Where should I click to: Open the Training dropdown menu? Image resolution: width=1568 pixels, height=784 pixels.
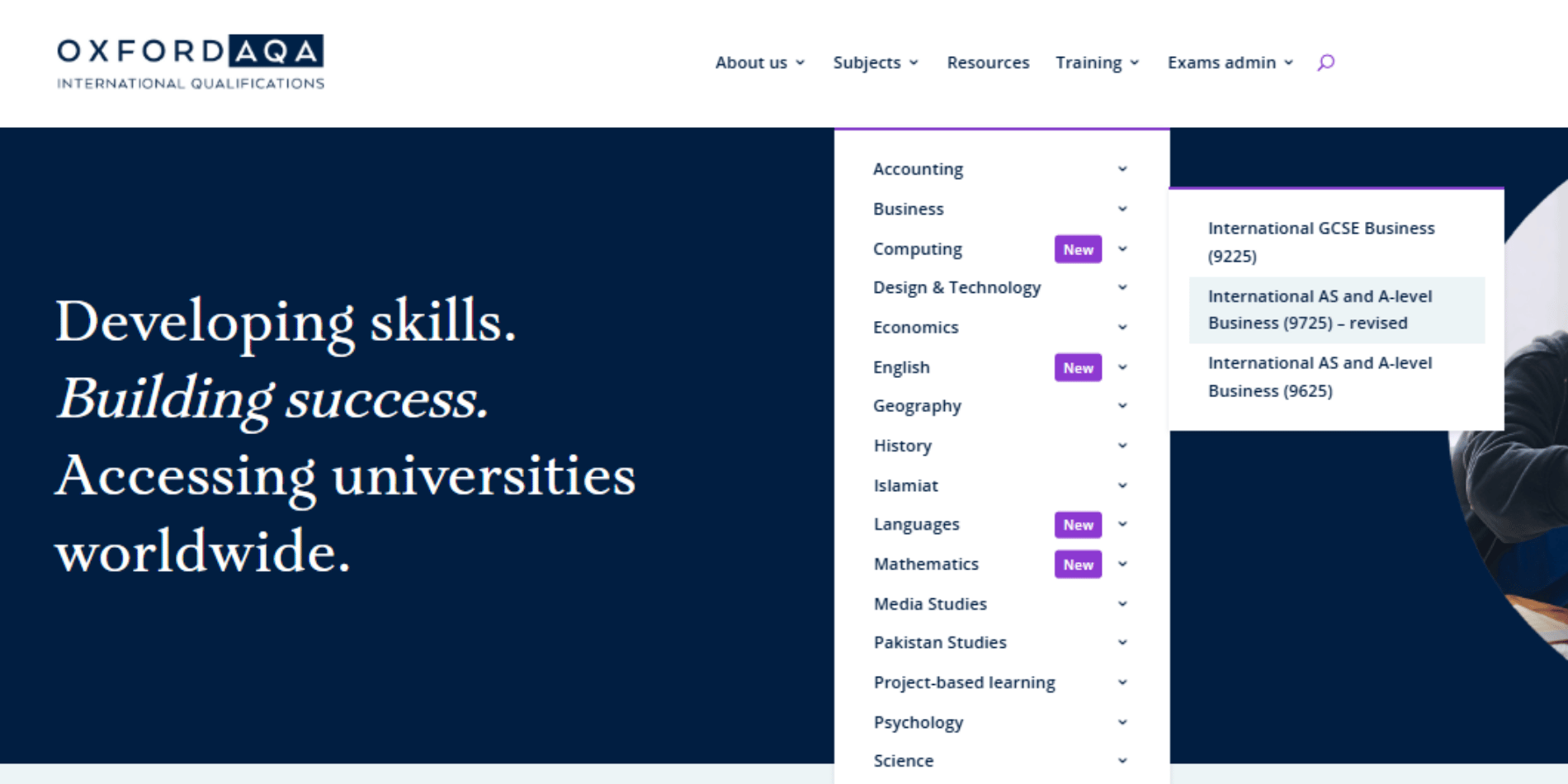(x=1098, y=63)
